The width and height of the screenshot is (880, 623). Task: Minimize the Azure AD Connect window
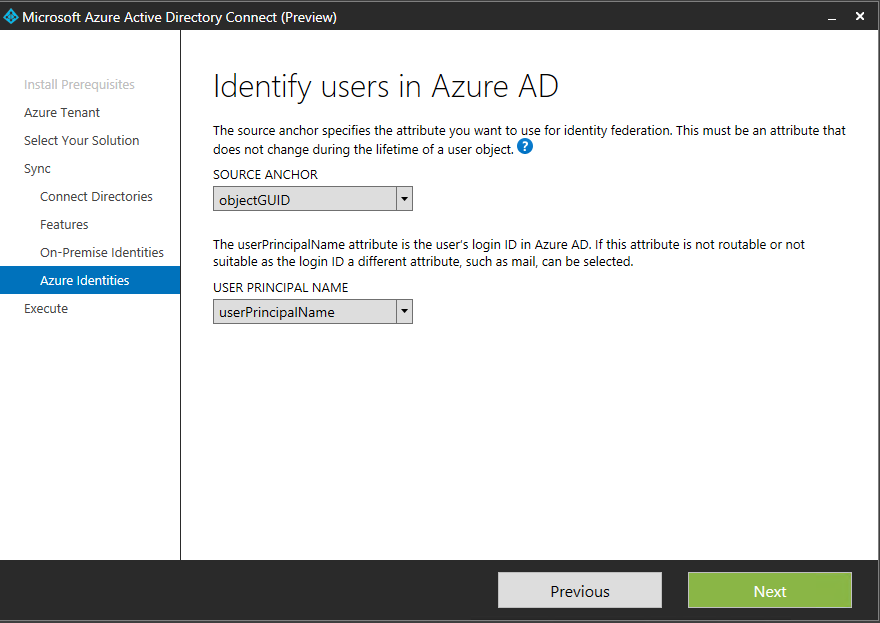tap(831, 17)
